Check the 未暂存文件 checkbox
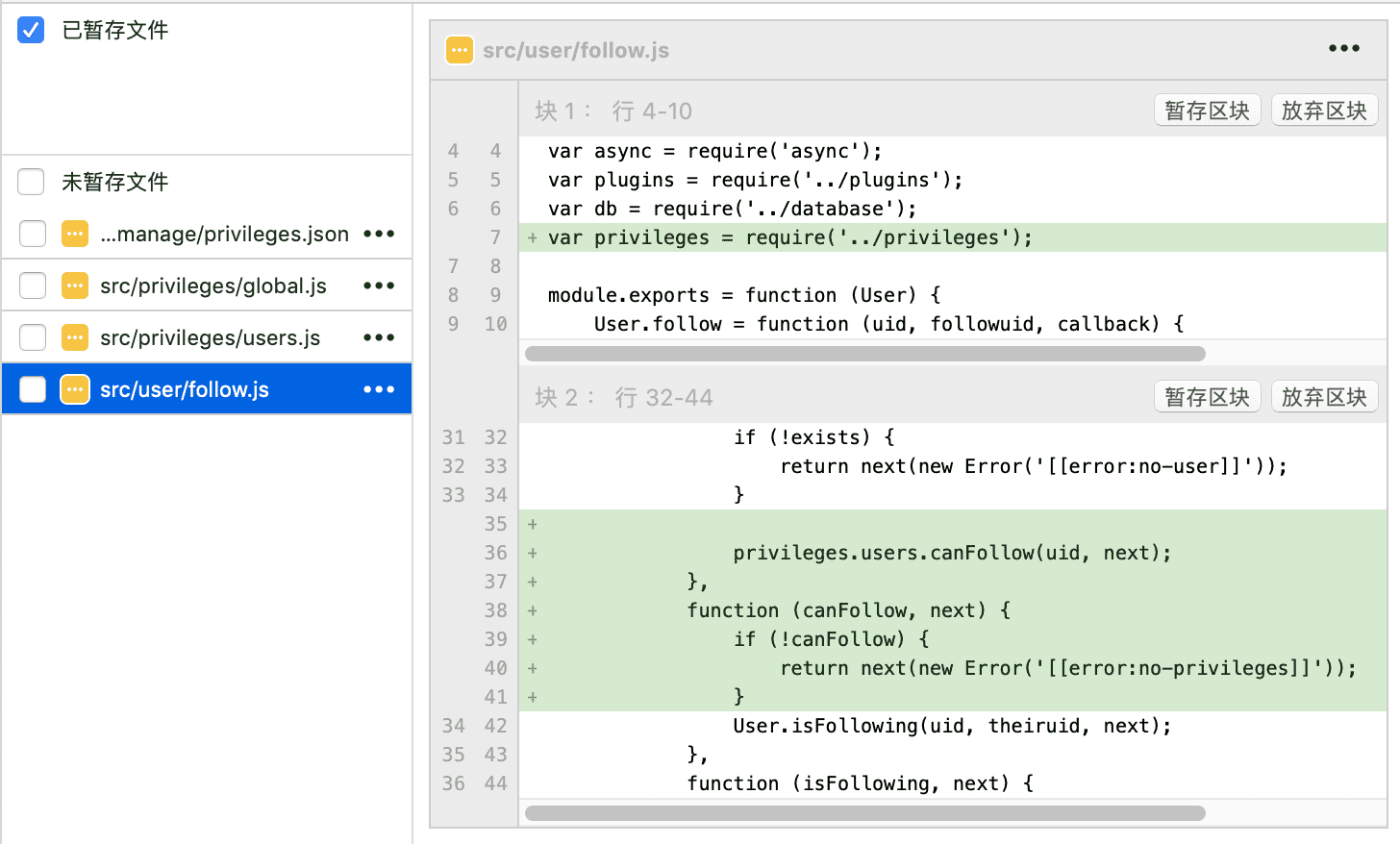The width and height of the screenshot is (1400, 844). tap(31, 182)
